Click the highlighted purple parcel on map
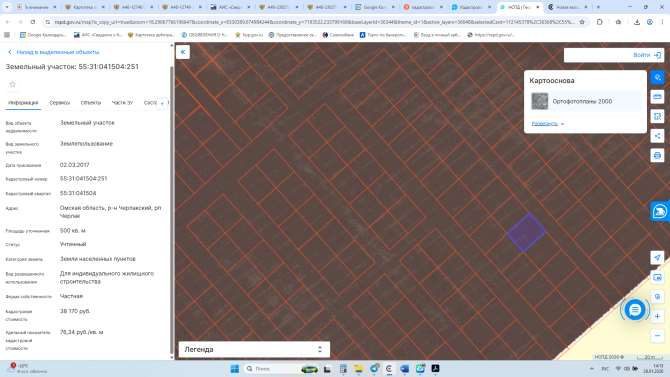The height and width of the screenshot is (377, 670). [x=526, y=232]
